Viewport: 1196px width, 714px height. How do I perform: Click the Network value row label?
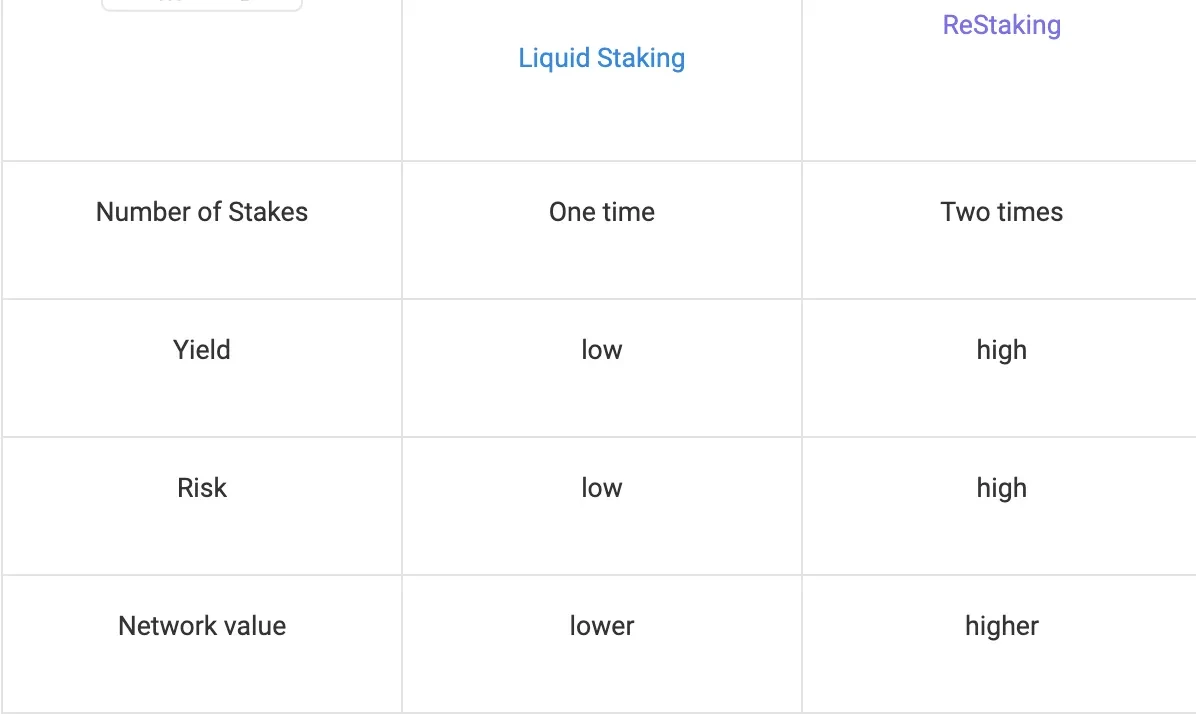click(202, 626)
